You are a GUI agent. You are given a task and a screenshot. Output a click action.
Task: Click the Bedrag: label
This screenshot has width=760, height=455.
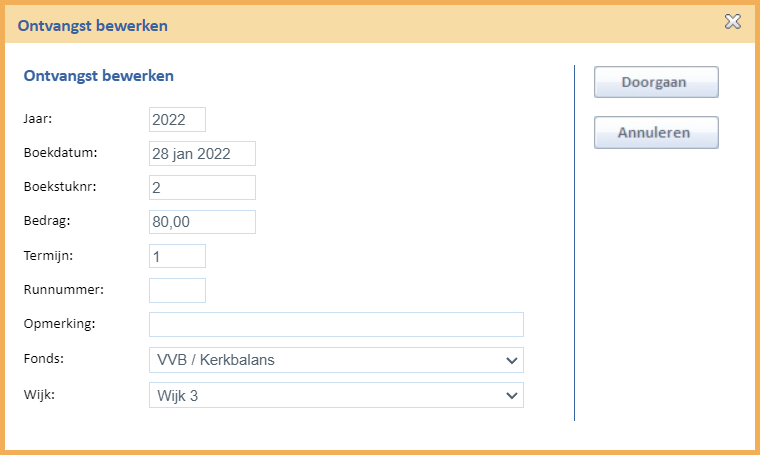pos(47,221)
